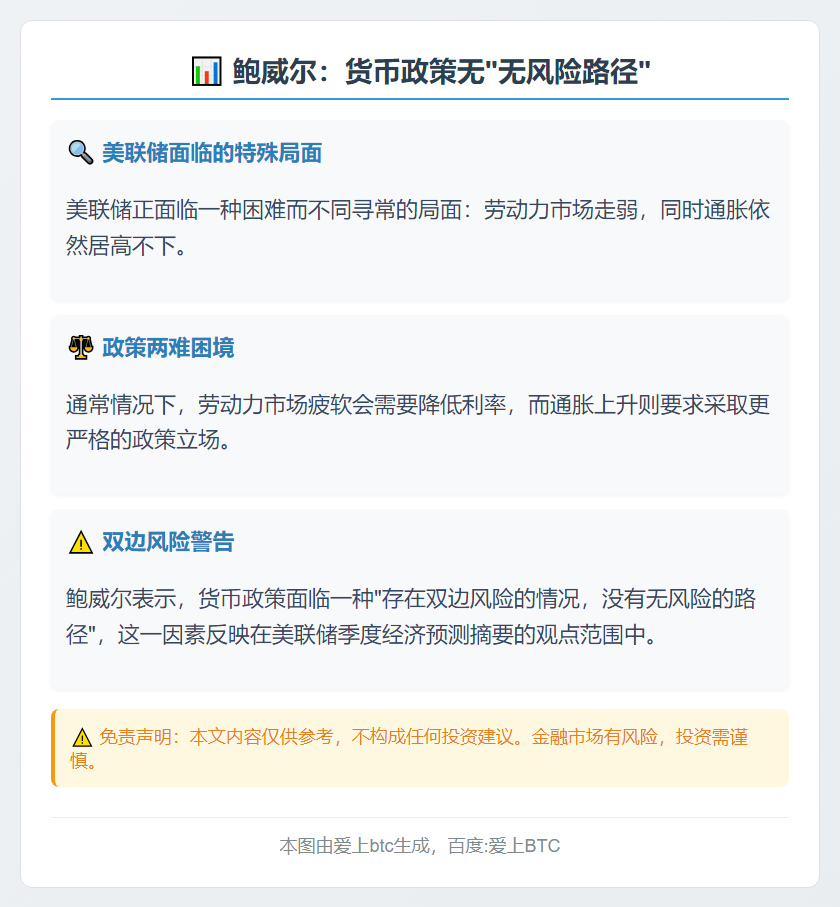Select the heading 美联储面临的特殊局面
This screenshot has height=907, width=840.
[x=211, y=153]
